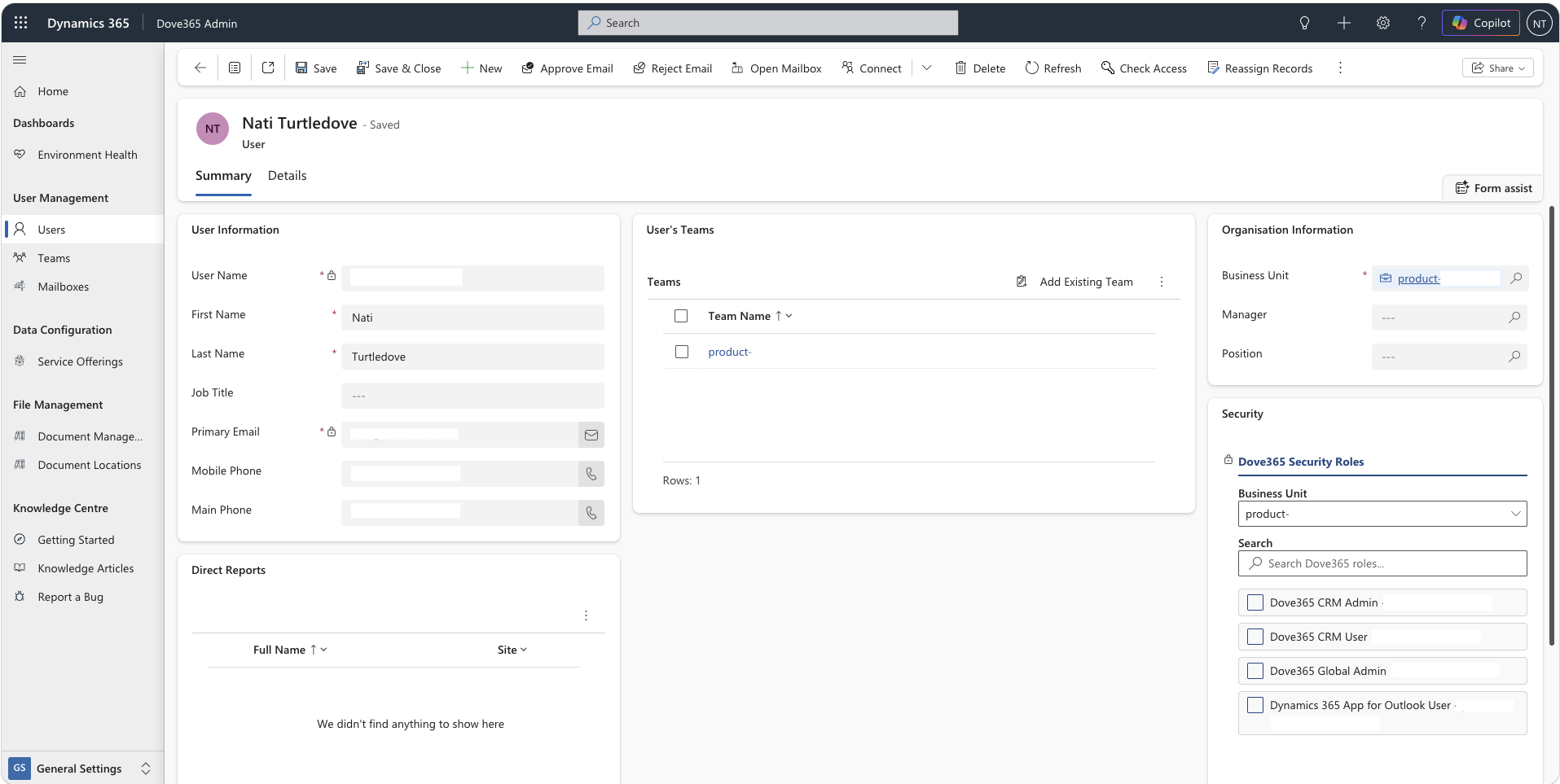
Task: Open the NT user account avatar in header
Action: [1540, 23]
